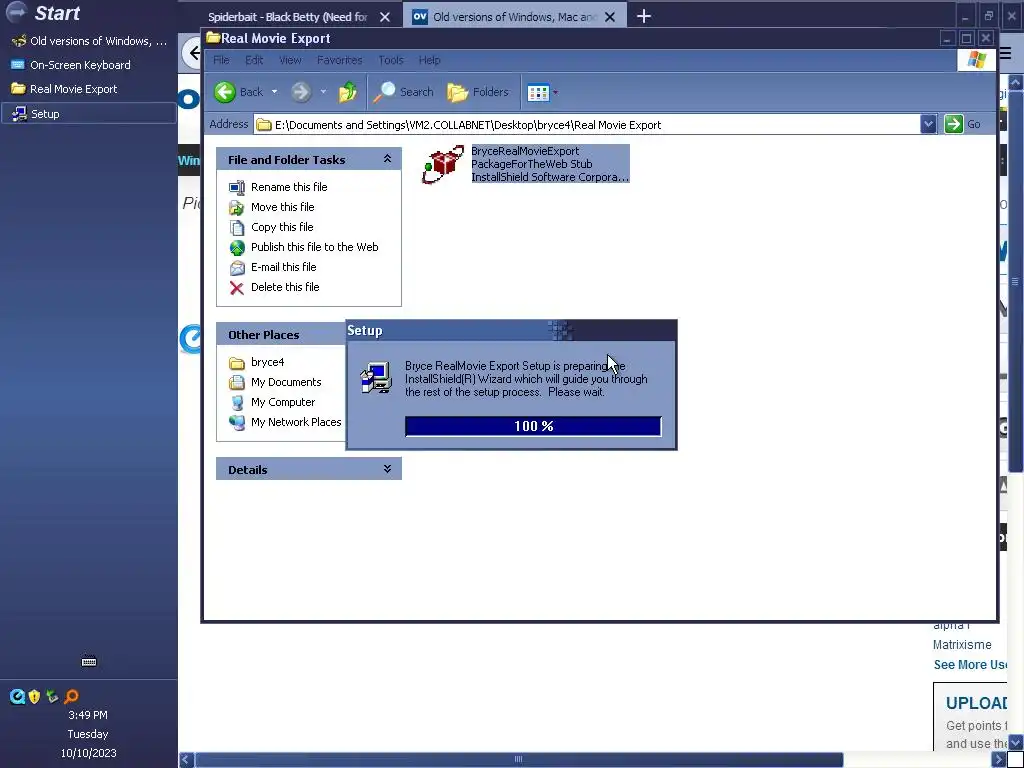The height and width of the screenshot is (768, 1024).
Task: Open My Documents in Other Places
Action: point(286,383)
